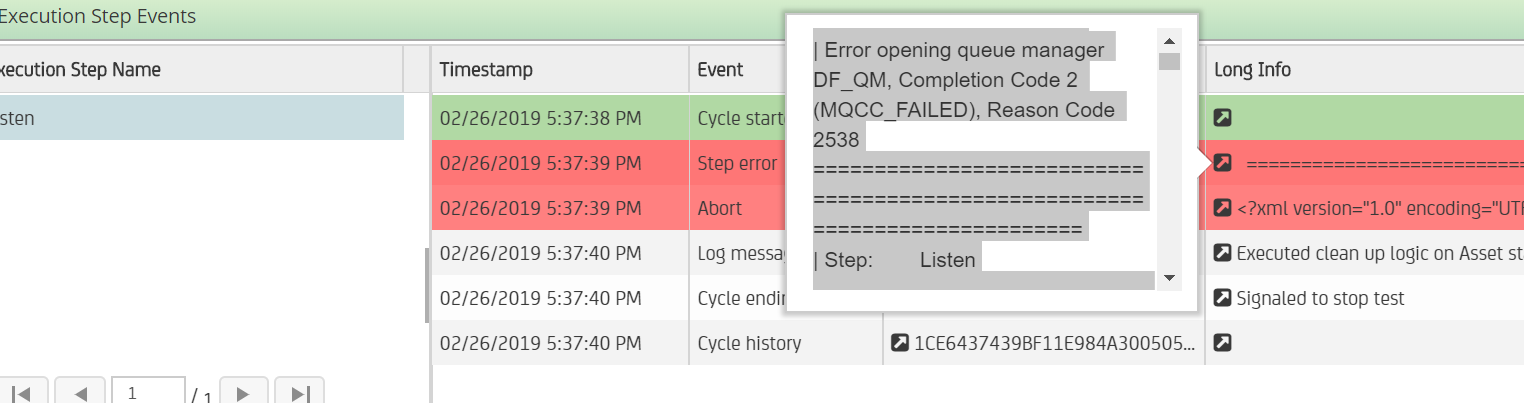Go to next page of step list
Image resolution: width=1524 pixels, height=403 pixels.
click(x=243, y=394)
